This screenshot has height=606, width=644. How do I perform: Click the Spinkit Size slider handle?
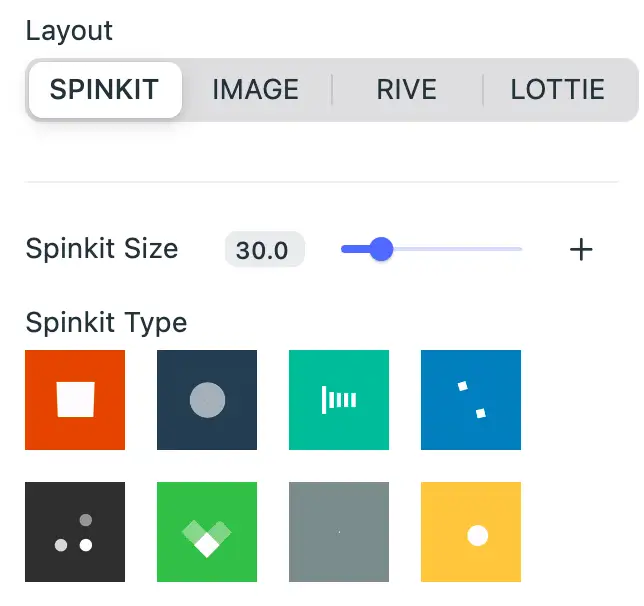pos(380,249)
